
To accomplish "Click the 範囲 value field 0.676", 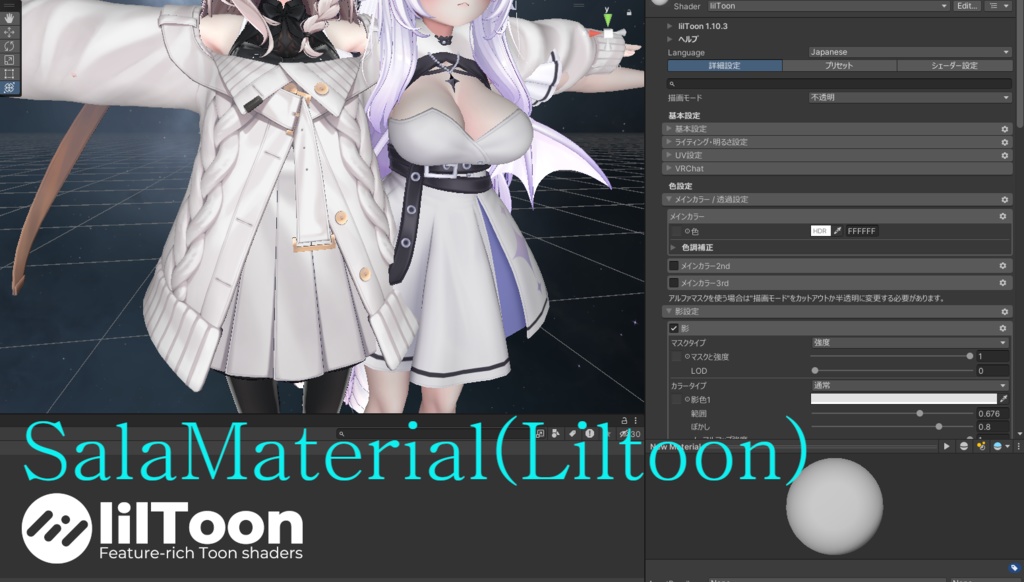I will tap(993, 413).
